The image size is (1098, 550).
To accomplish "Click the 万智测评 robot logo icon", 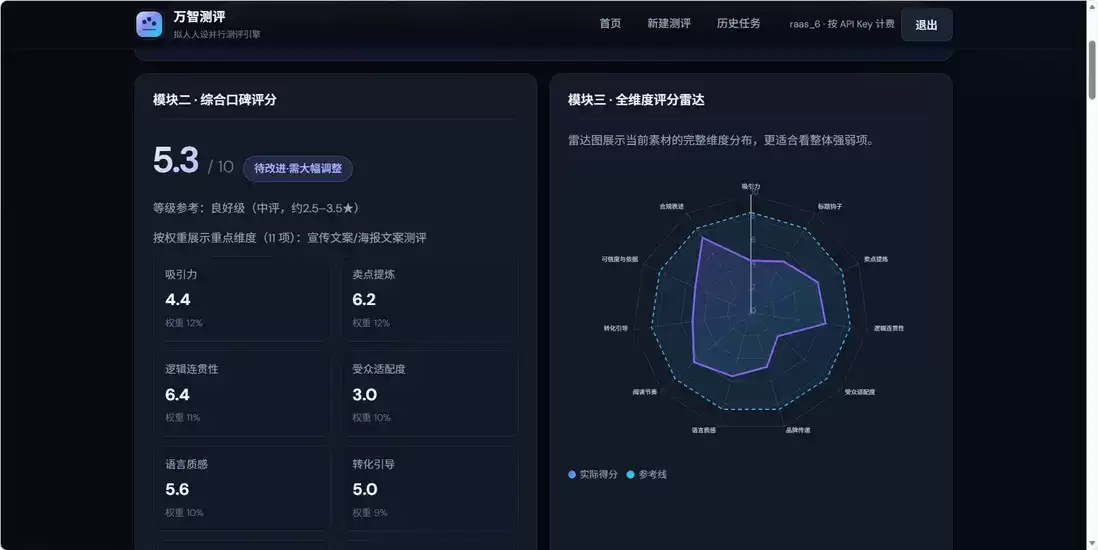I will pyautogui.click(x=149, y=25).
